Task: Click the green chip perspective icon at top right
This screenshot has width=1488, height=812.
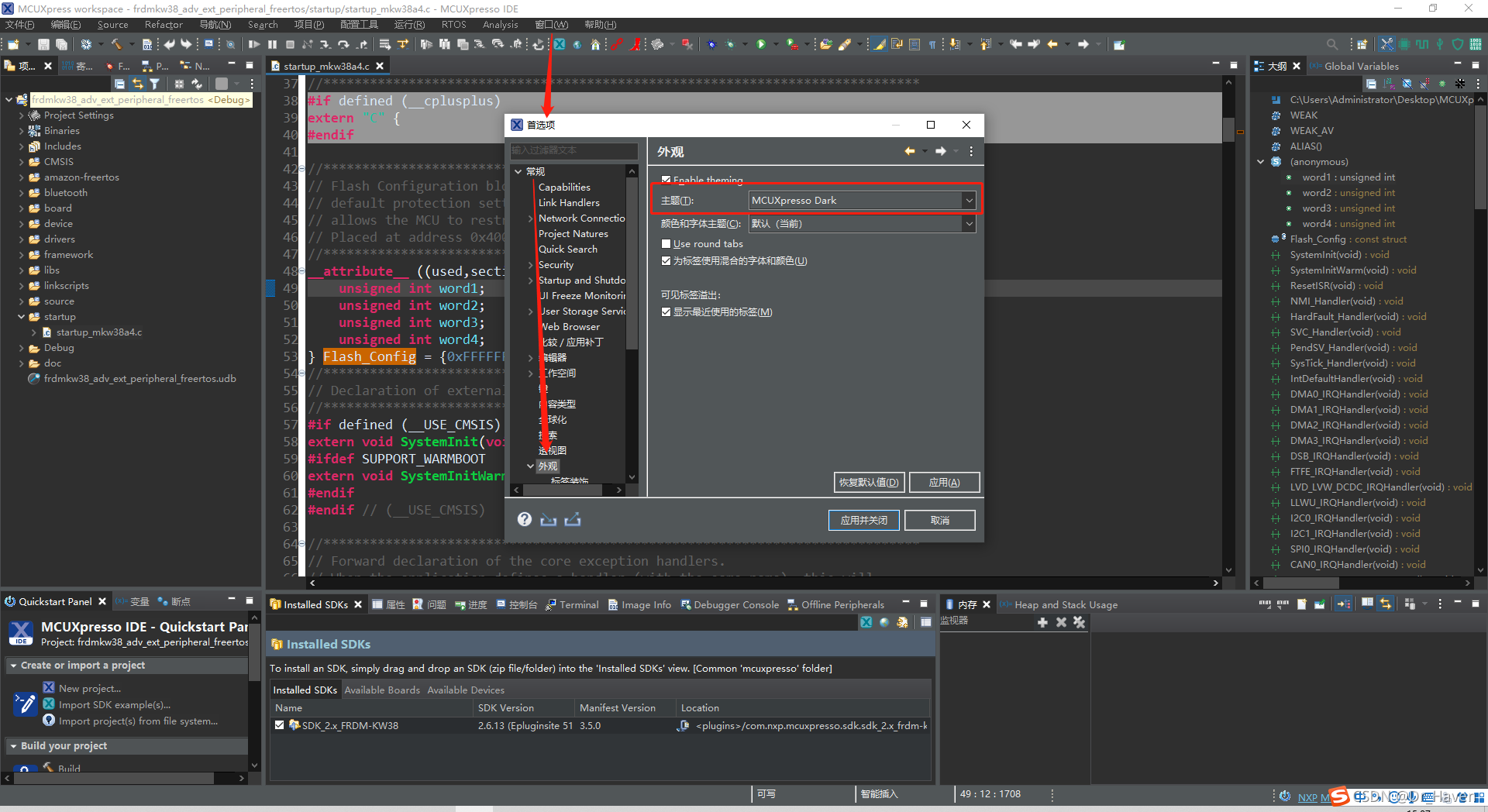Action: [x=1404, y=44]
